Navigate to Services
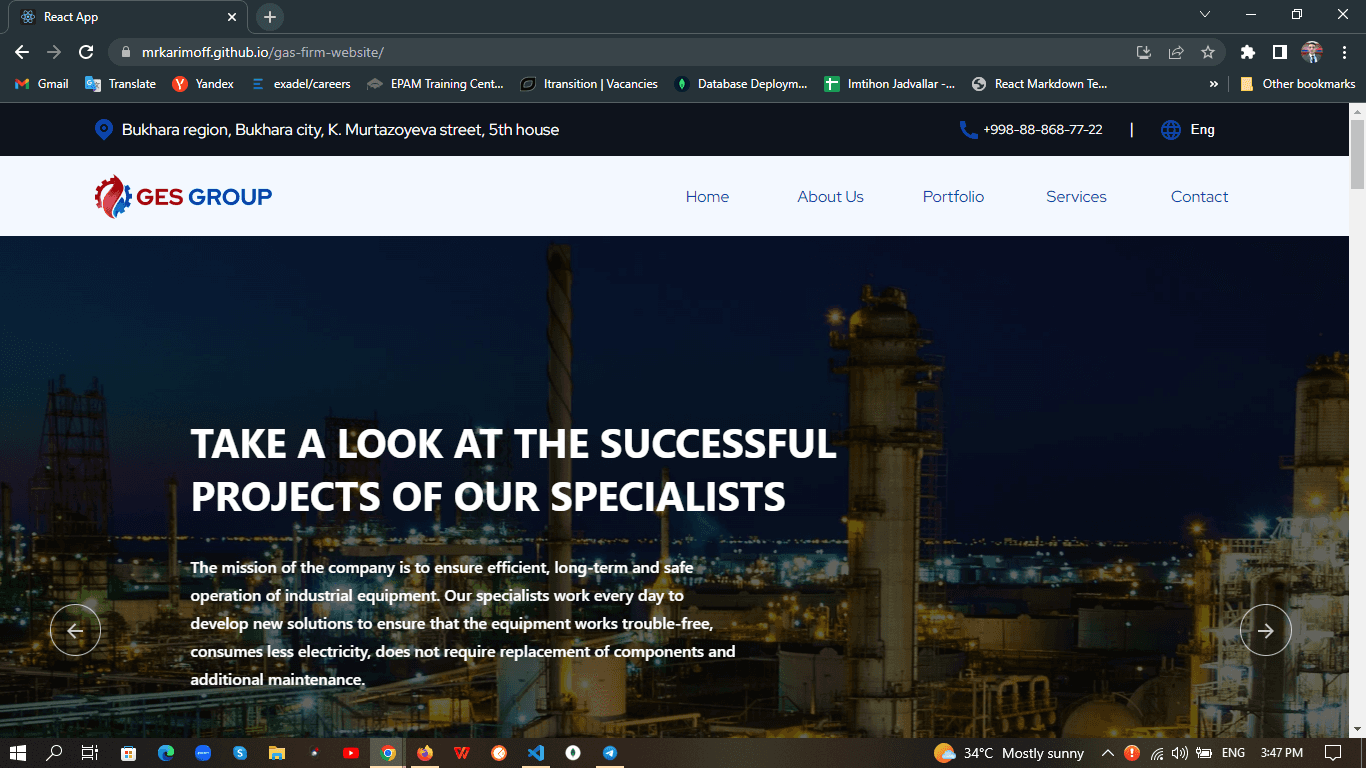 (1076, 196)
